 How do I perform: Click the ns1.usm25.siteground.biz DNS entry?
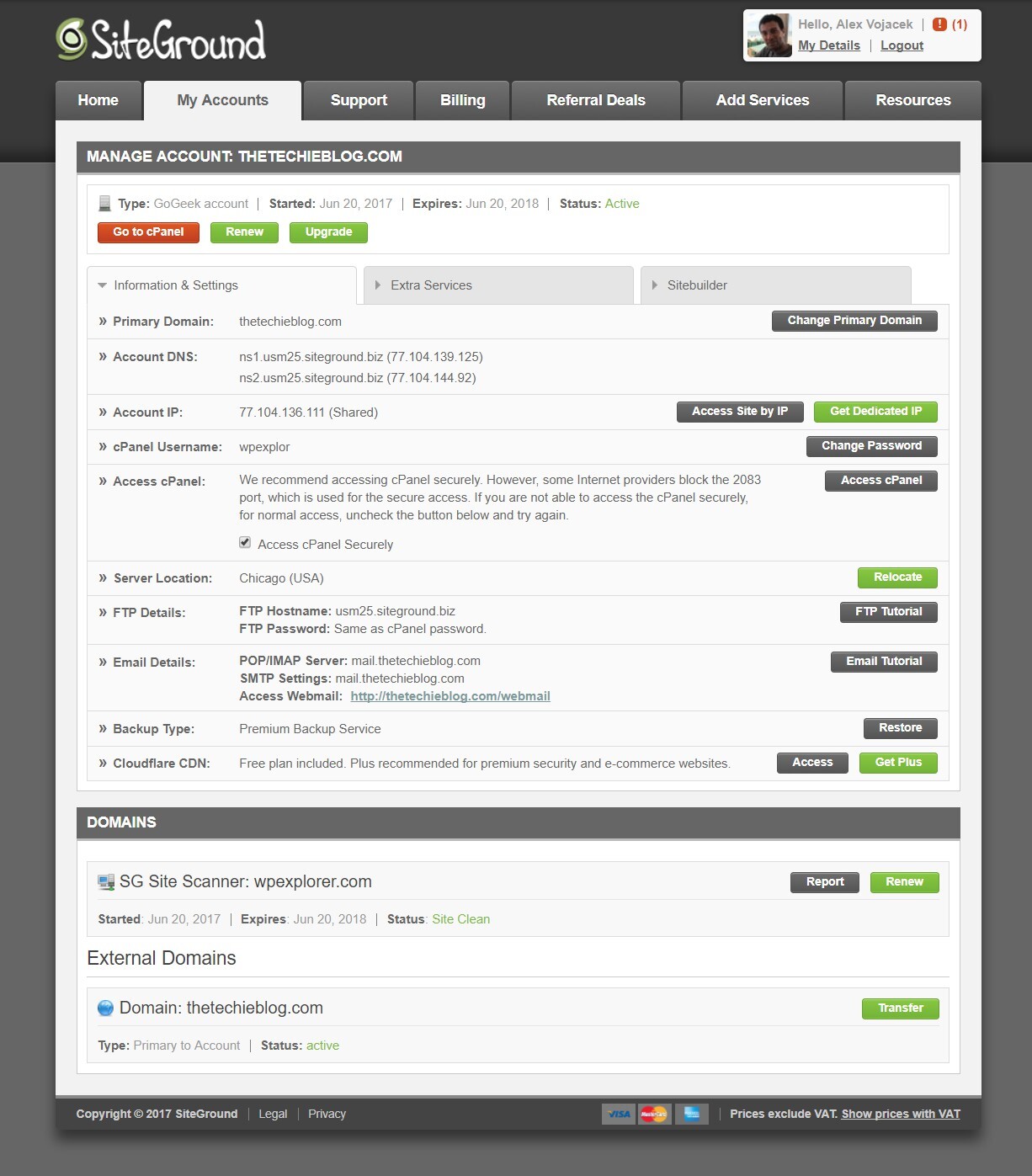pyautogui.click(x=361, y=357)
